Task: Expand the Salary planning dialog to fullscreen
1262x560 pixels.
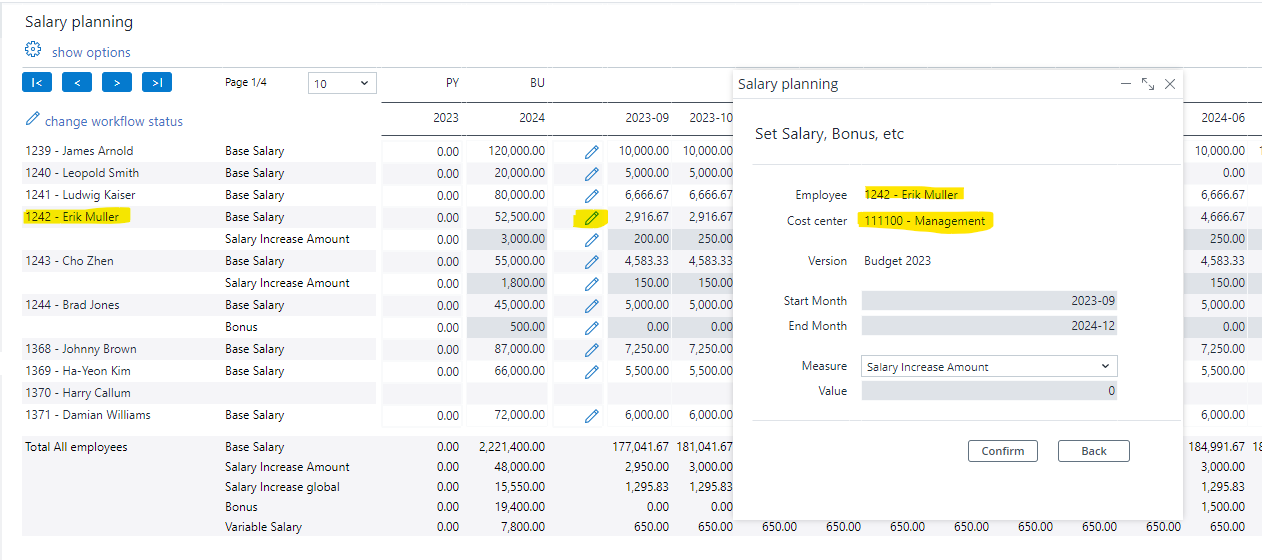Action: (x=1148, y=85)
